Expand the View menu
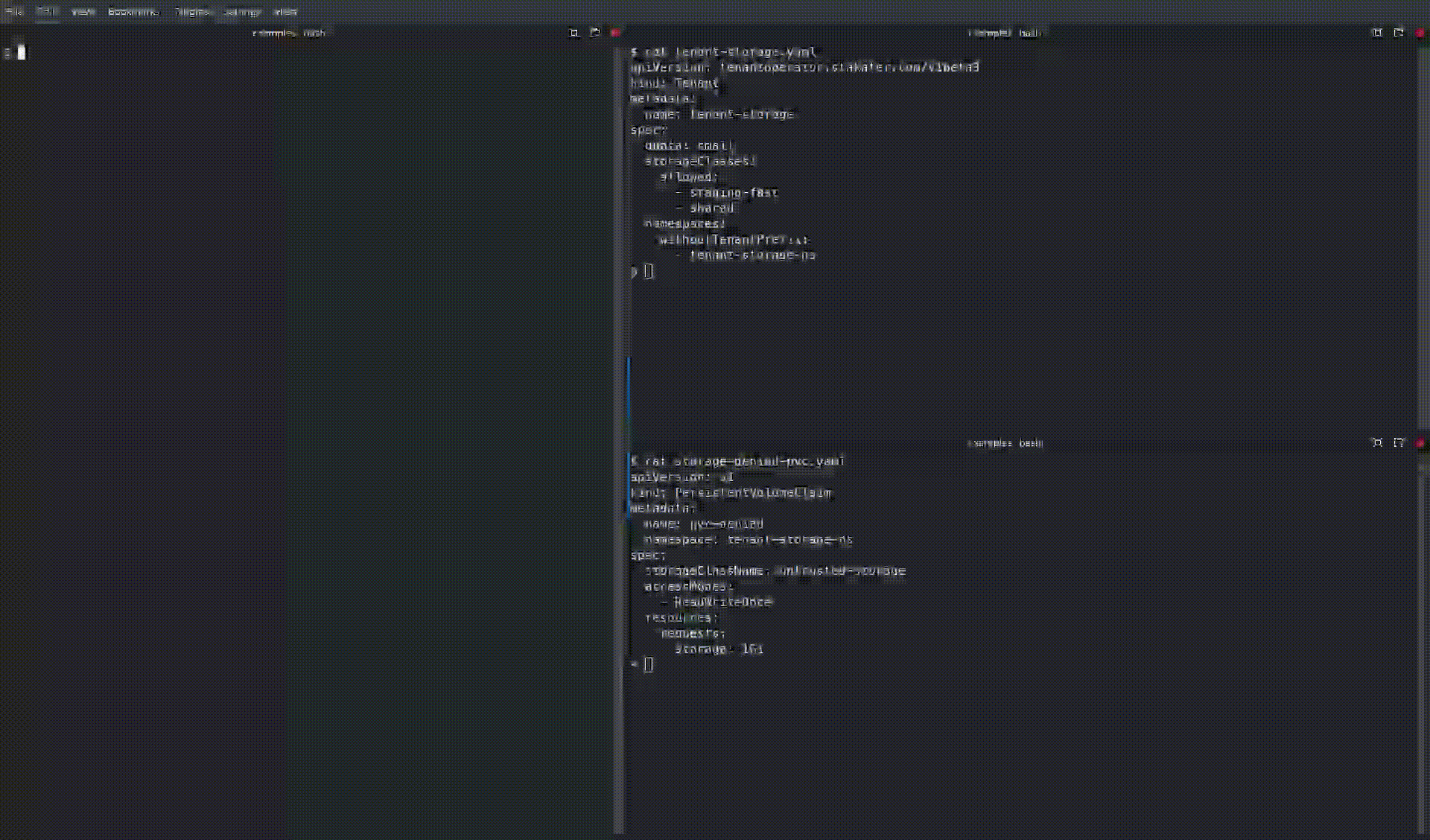This screenshot has width=1430, height=840. (83, 11)
